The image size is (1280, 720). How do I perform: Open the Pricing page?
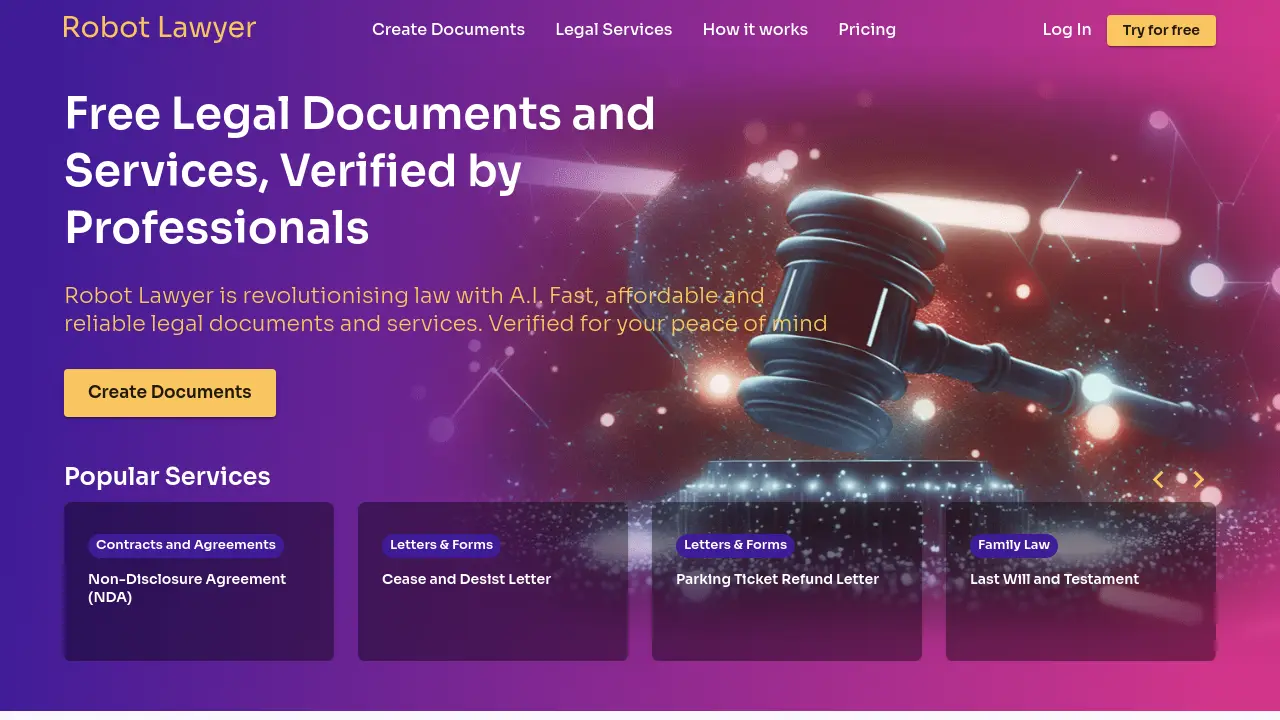(x=866, y=29)
